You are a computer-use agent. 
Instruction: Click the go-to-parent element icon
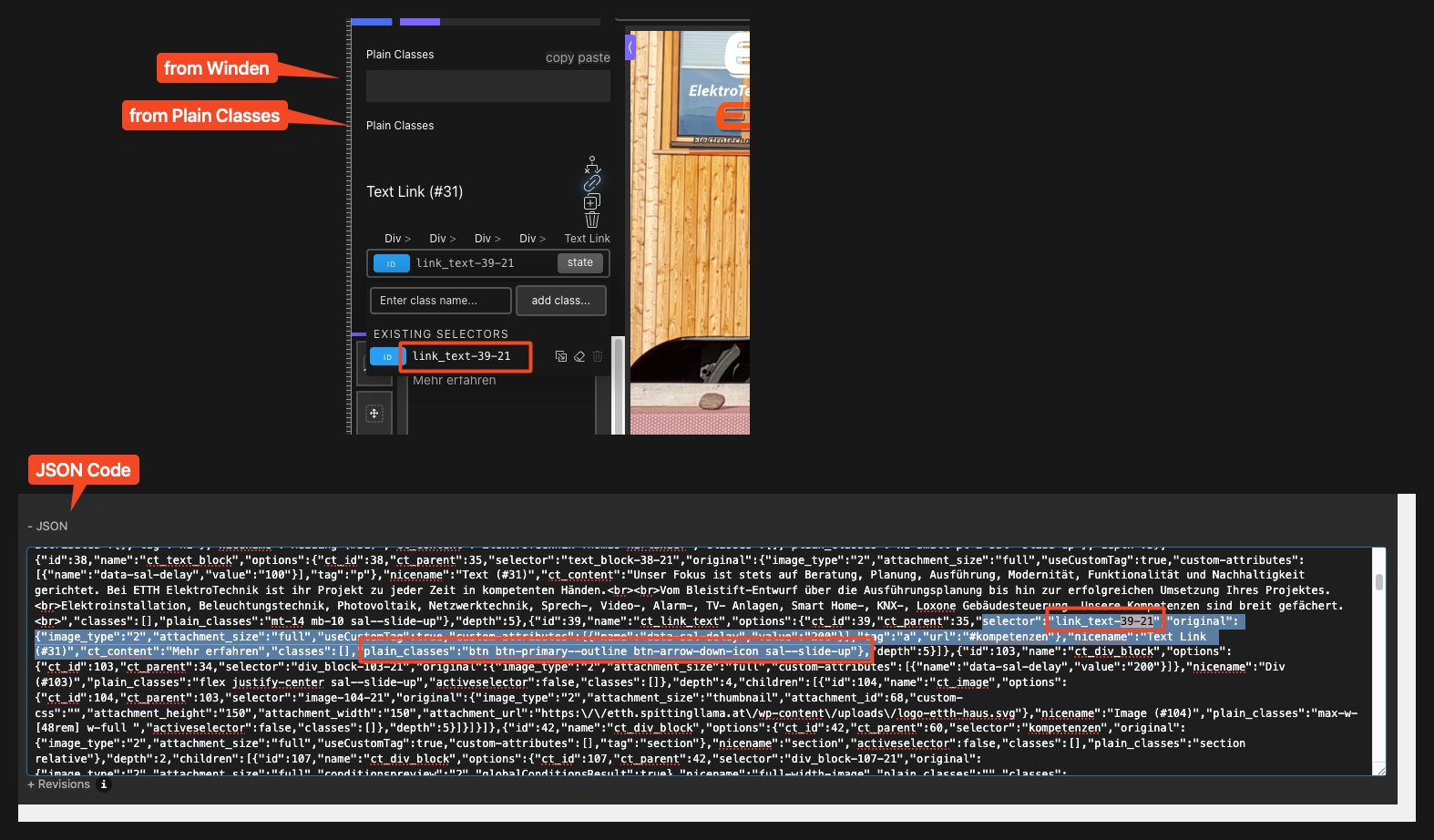[x=592, y=164]
